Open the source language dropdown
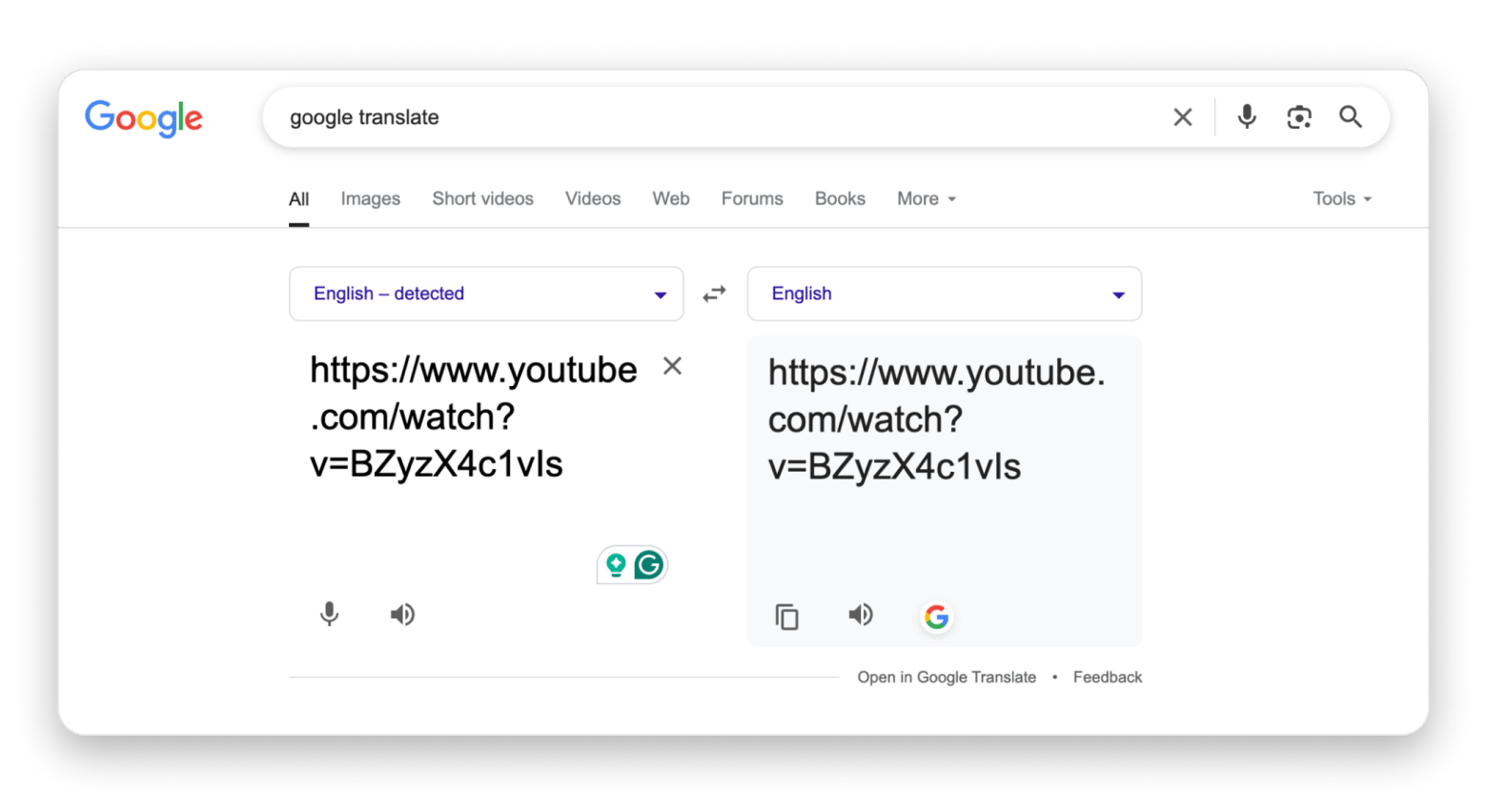The image size is (1487, 812). (486, 294)
